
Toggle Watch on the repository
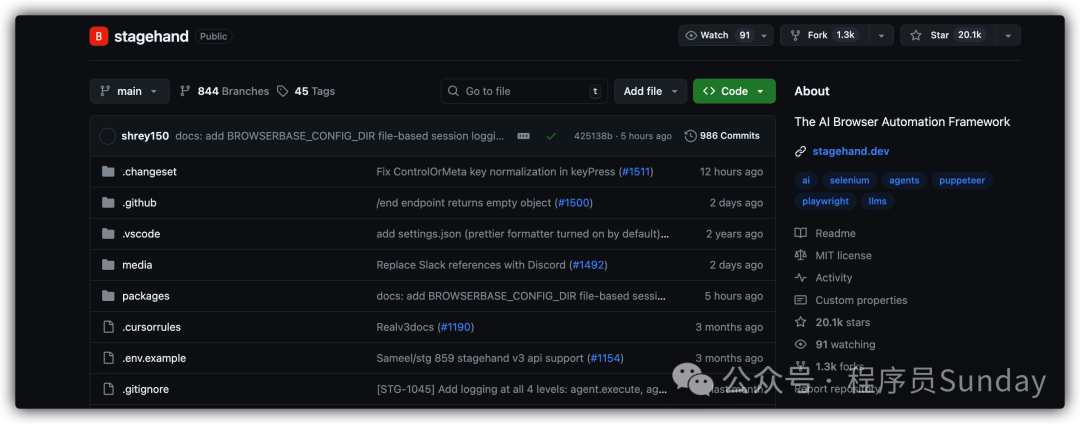tap(715, 35)
